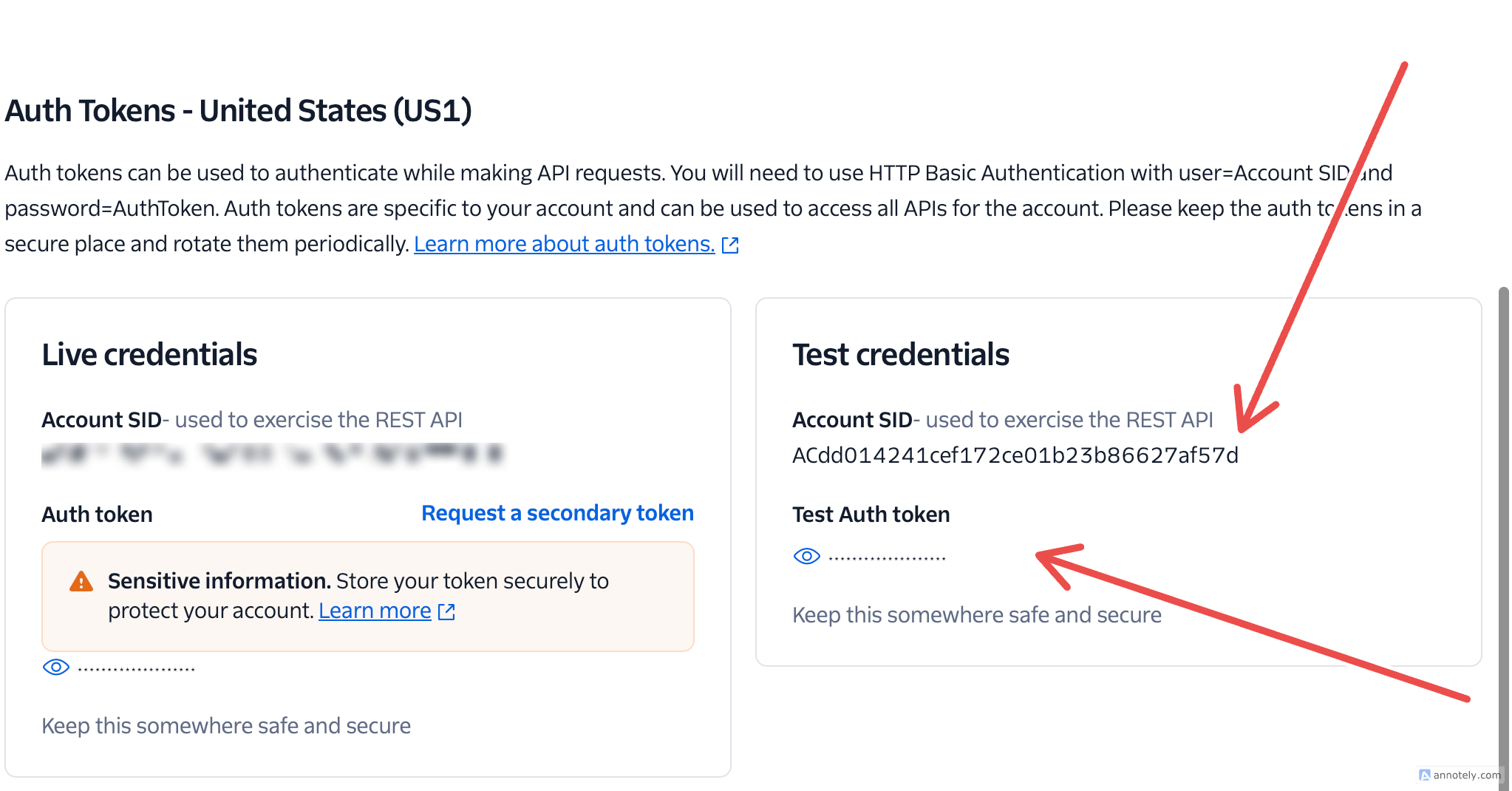Viewport: 1512px width, 791px height.
Task: Open the "Learn more about auth tokens" link
Action: click(564, 243)
